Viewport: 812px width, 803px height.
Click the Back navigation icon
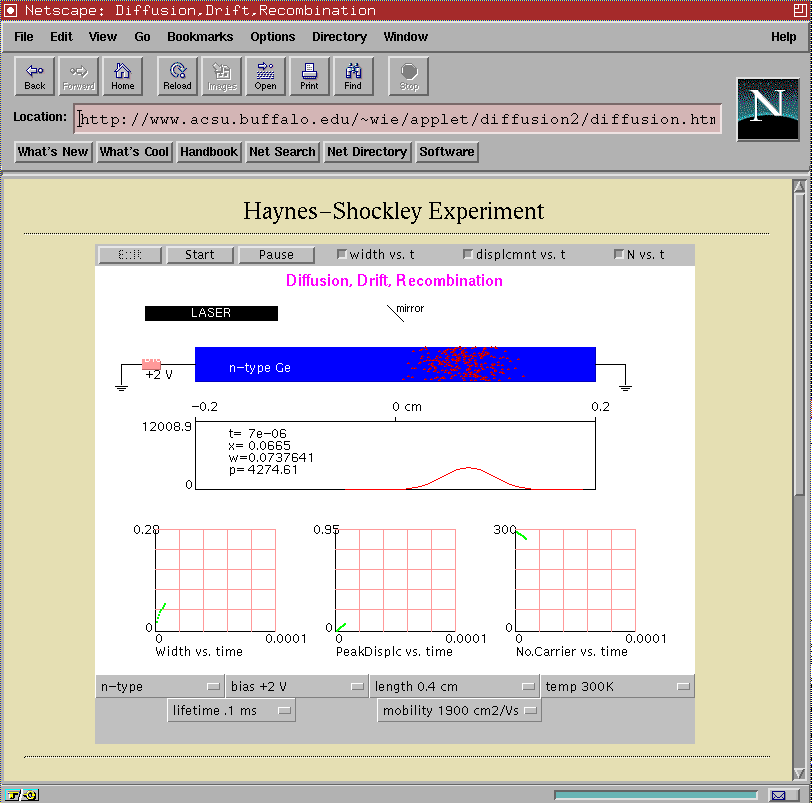point(35,76)
